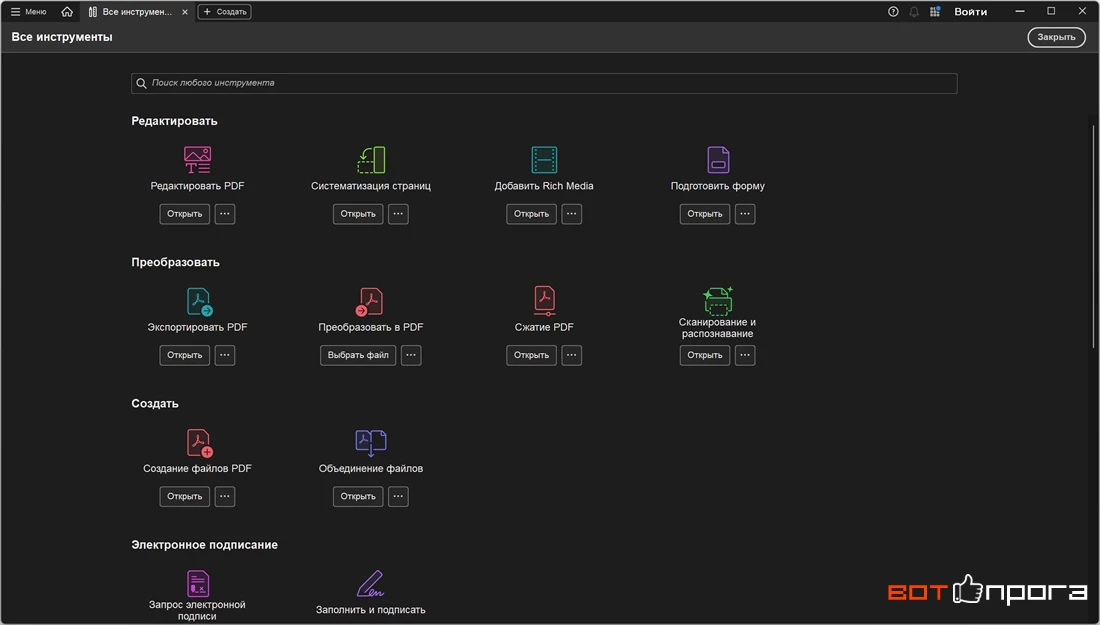Viewport: 1100px width, 625px height.
Task: Click the Выбрать файл button
Action: tap(358, 355)
